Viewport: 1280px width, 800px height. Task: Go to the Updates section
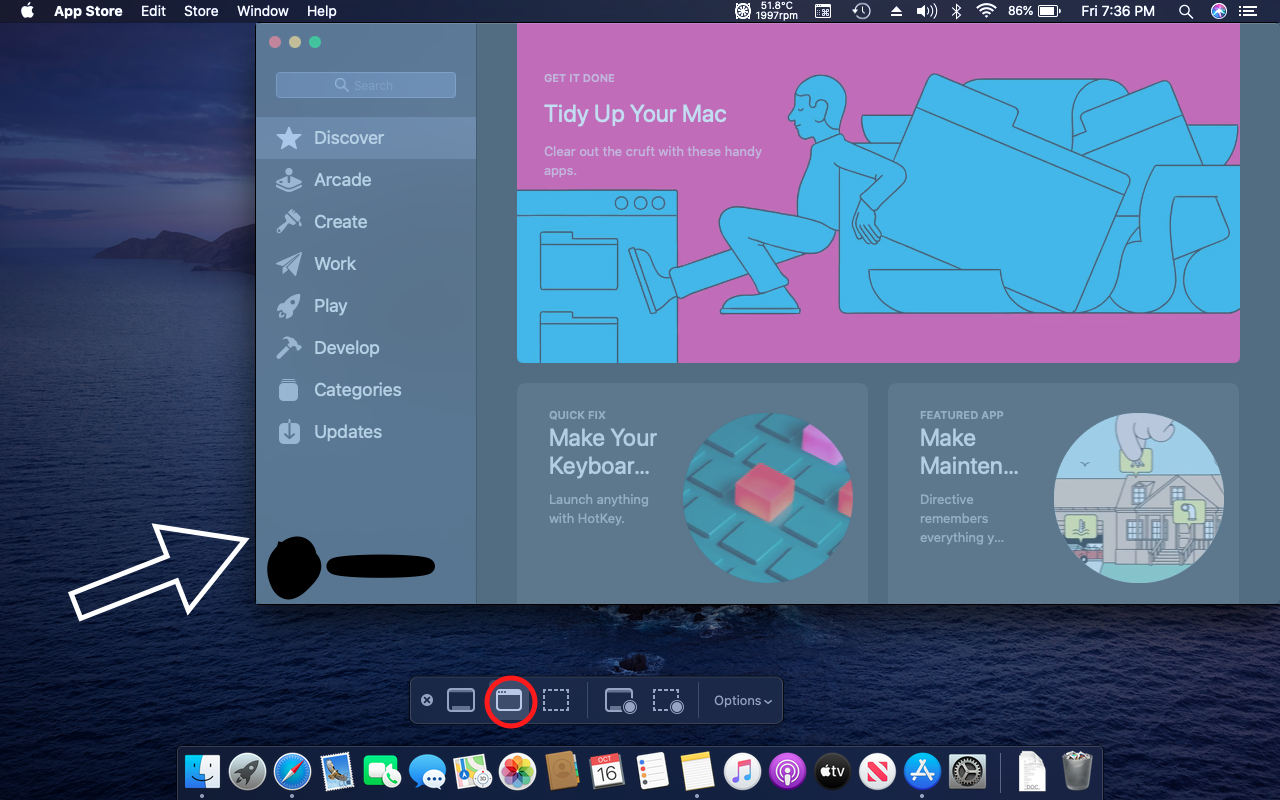click(x=347, y=432)
